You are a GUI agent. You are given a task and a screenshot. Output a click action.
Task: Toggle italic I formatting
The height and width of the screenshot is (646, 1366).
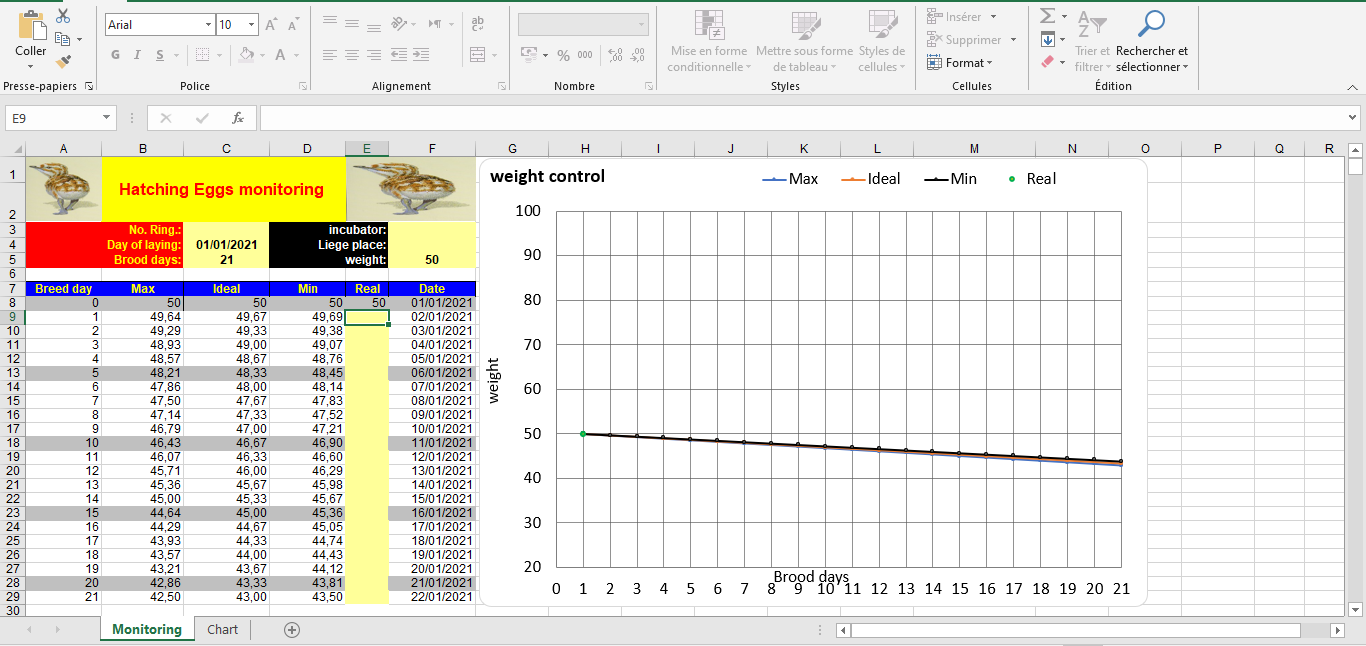(137, 55)
